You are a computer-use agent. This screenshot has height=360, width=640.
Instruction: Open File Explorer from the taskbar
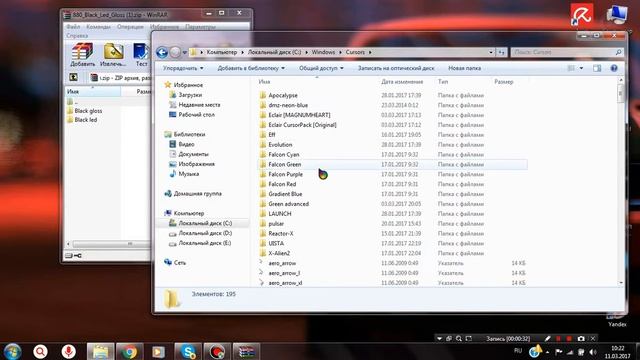(x=100, y=351)
